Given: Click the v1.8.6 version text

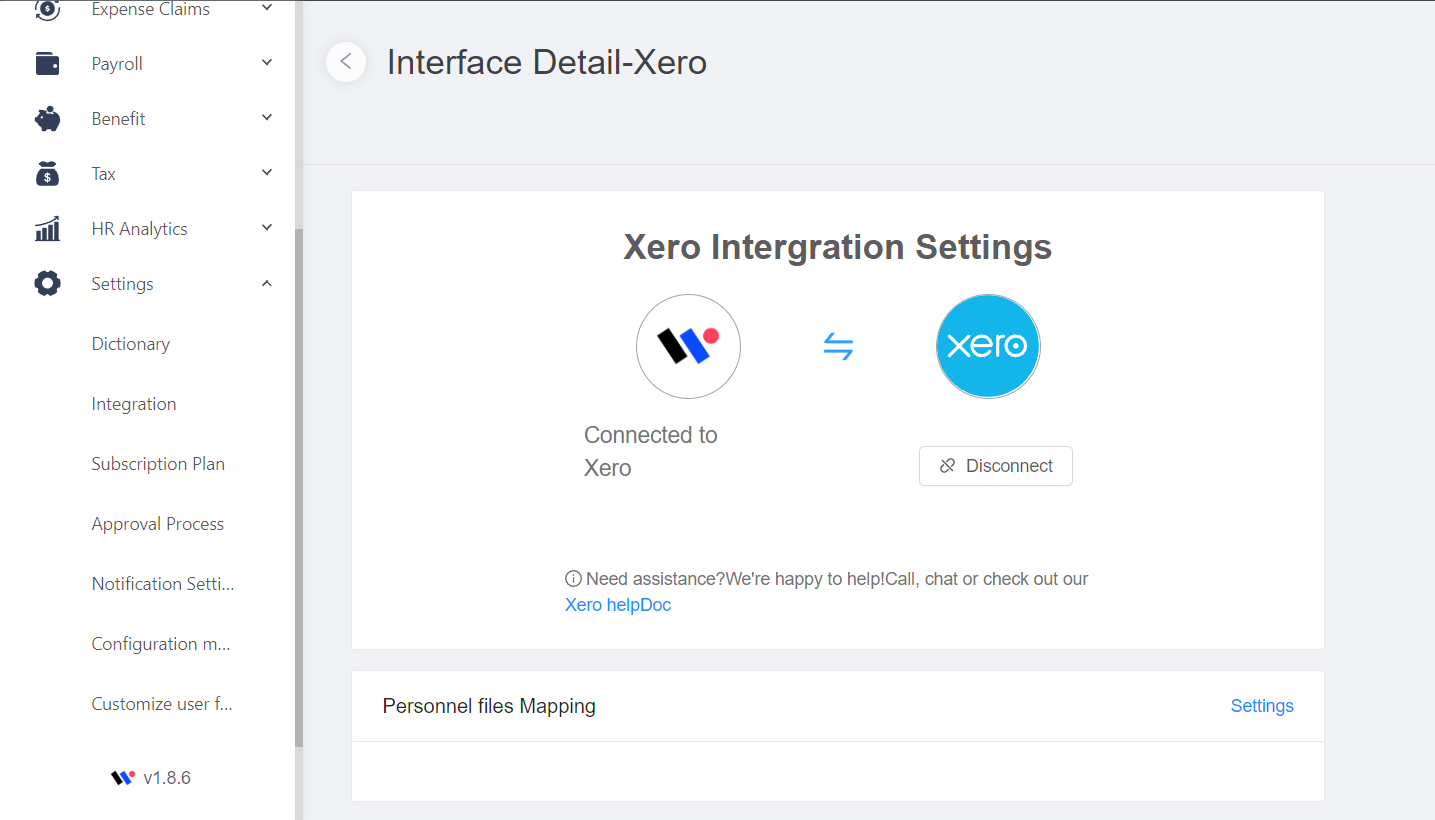Looking at the screenshot, I should tap(167, 778).
